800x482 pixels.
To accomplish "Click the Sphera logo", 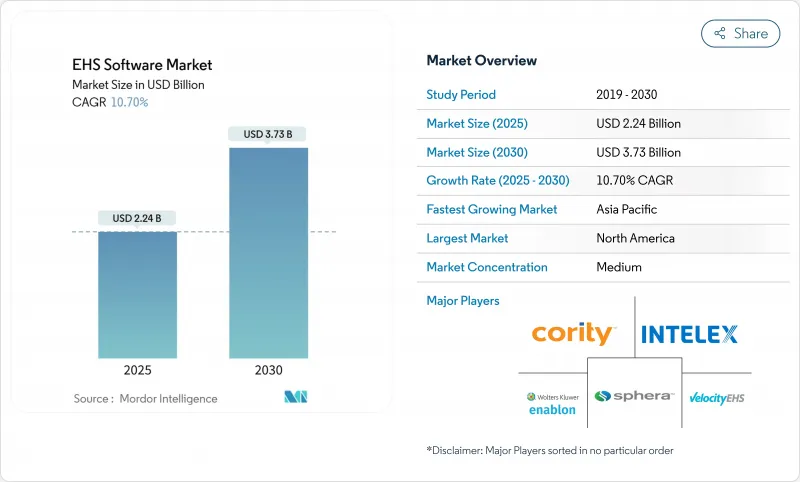I will pos(633,396).
